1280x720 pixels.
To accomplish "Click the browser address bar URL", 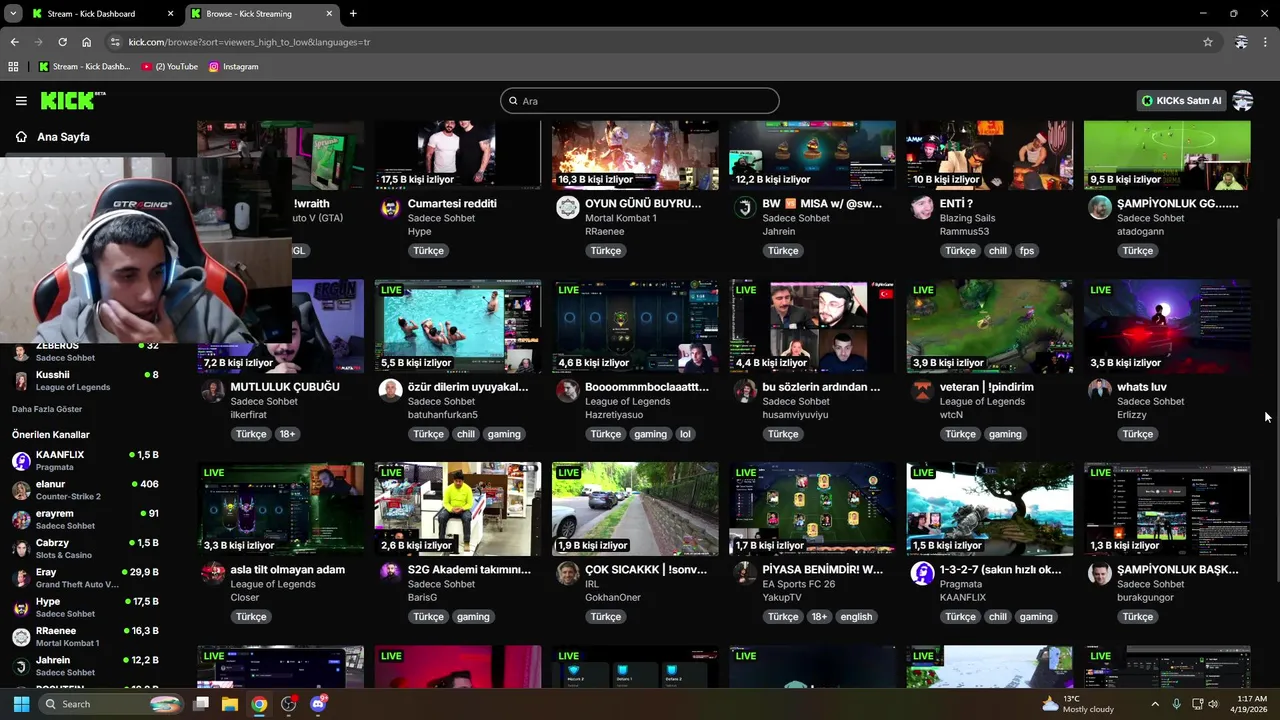I will click(250, 42).
